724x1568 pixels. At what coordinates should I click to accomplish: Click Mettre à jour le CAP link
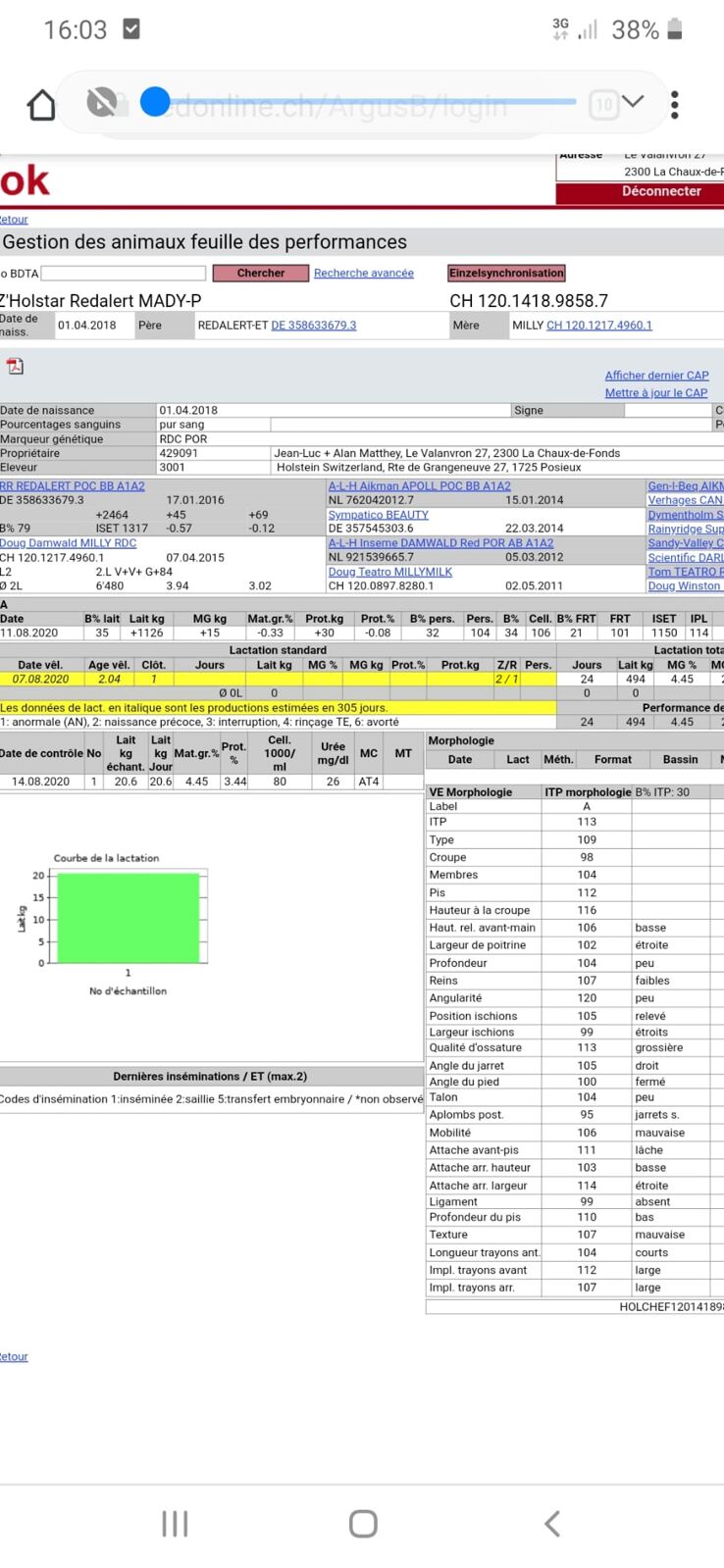[655, 393]
